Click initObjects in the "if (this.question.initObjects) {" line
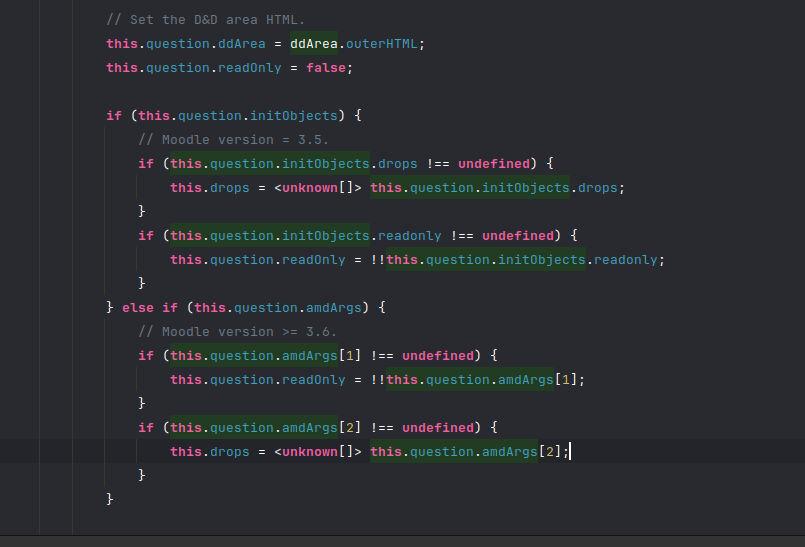 pyautogui.click(x=294, y=116)
